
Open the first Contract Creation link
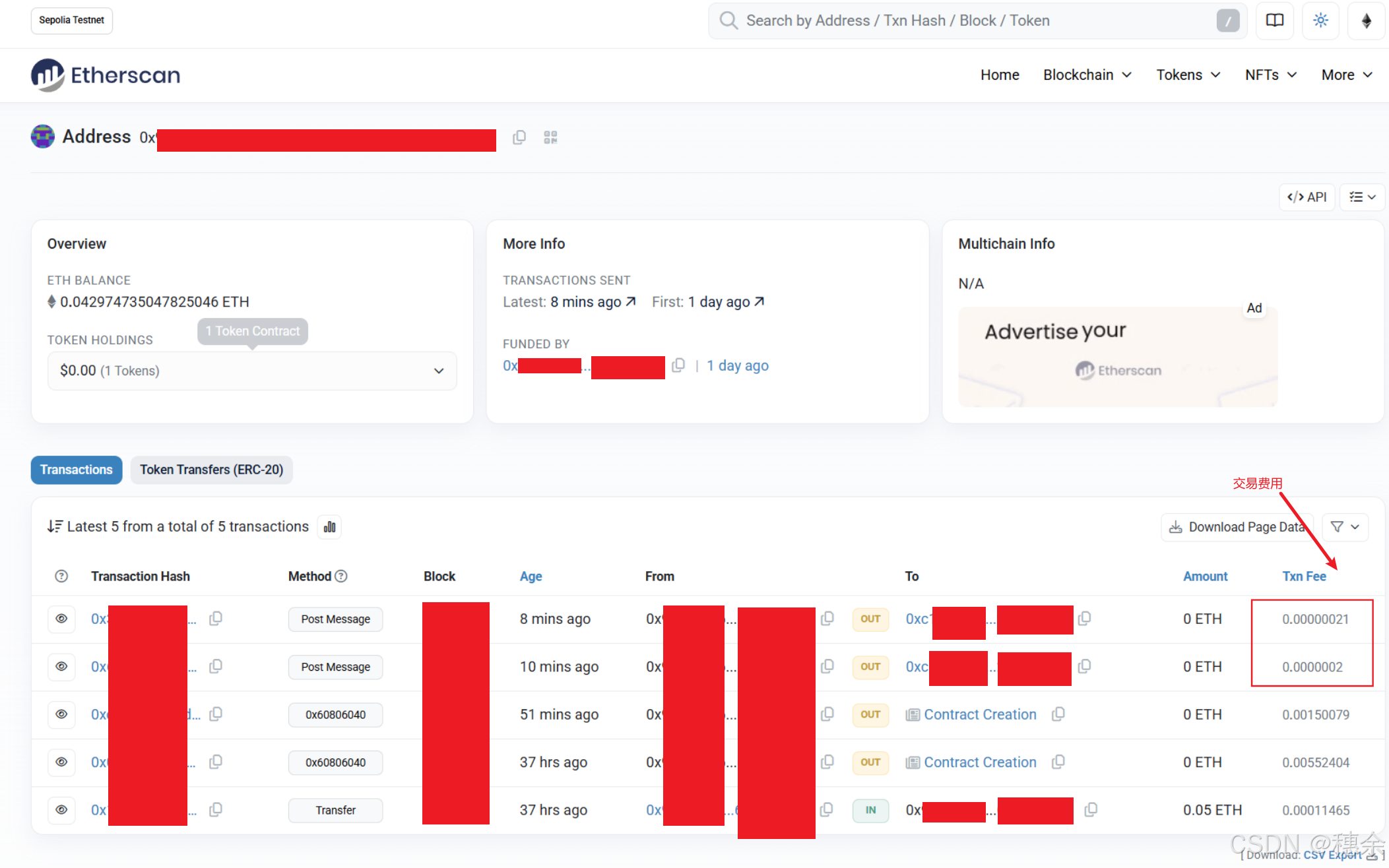pos(980,714)
